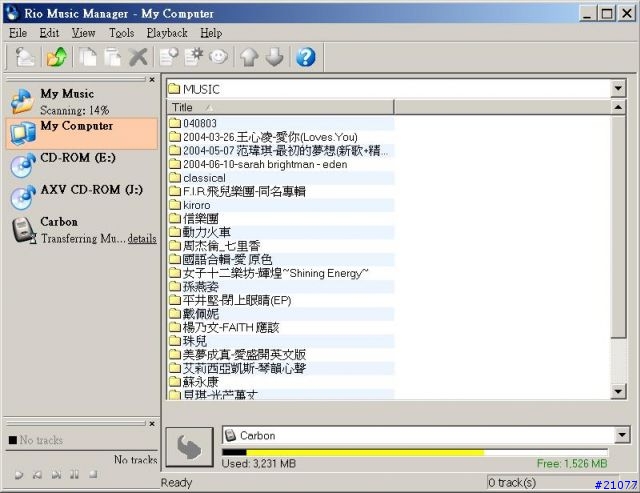Open CD-ROM (E:) drive

(82, 165)
